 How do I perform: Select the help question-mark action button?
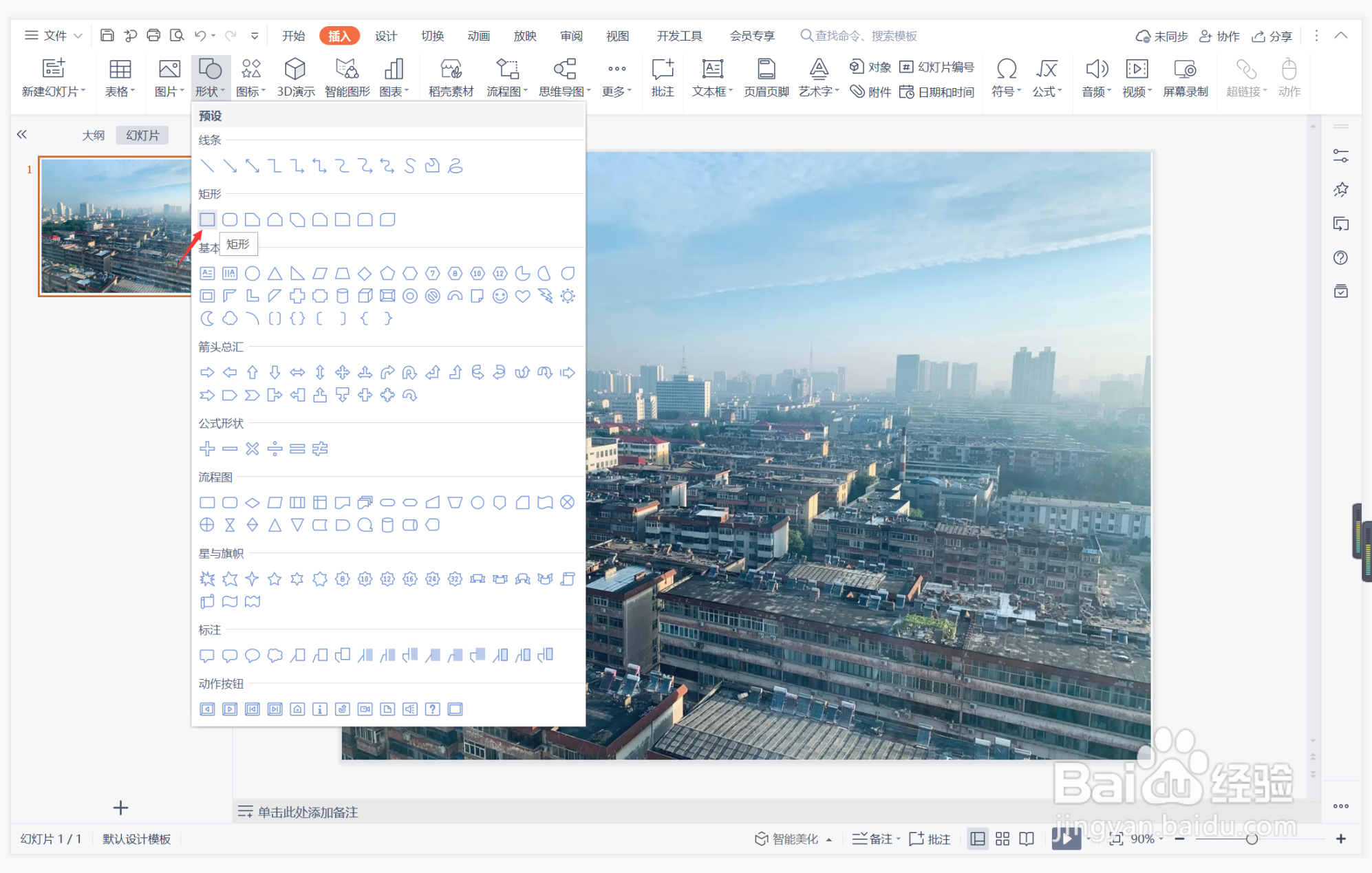(432, 709)
